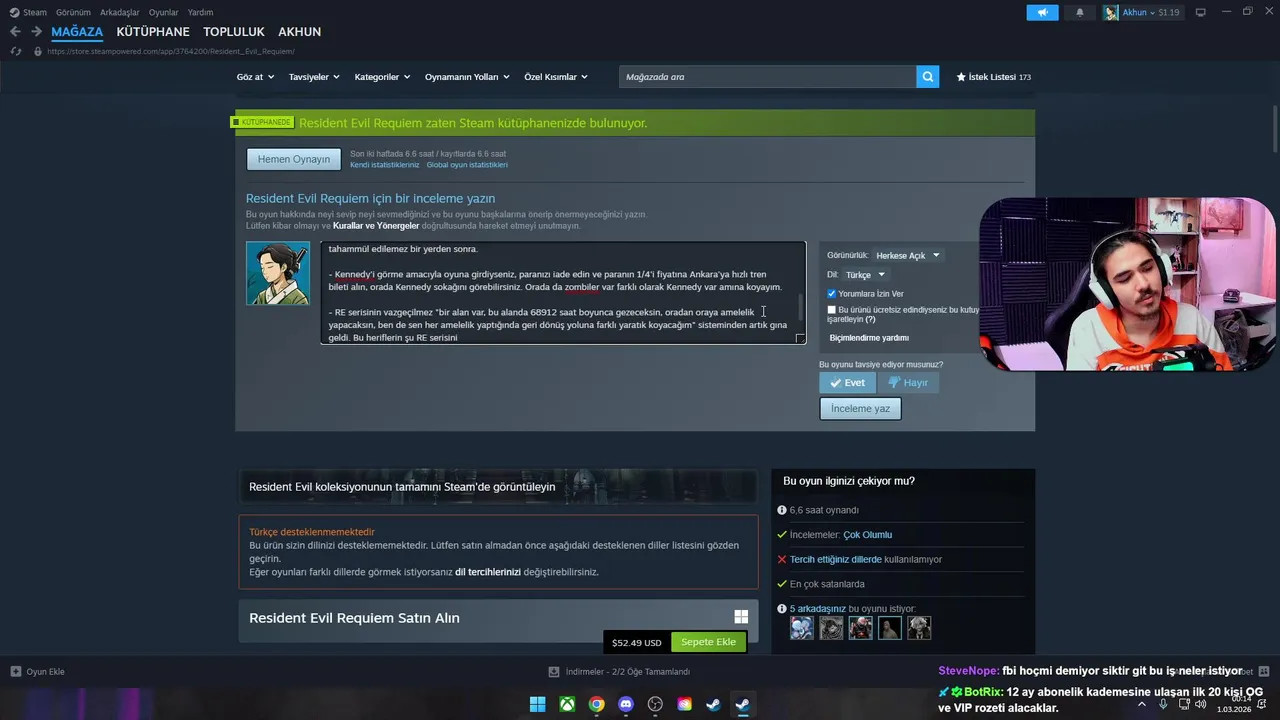Reload the store page
The width and height of the screenshot is (1280, 720).
(x=15, y=51)
